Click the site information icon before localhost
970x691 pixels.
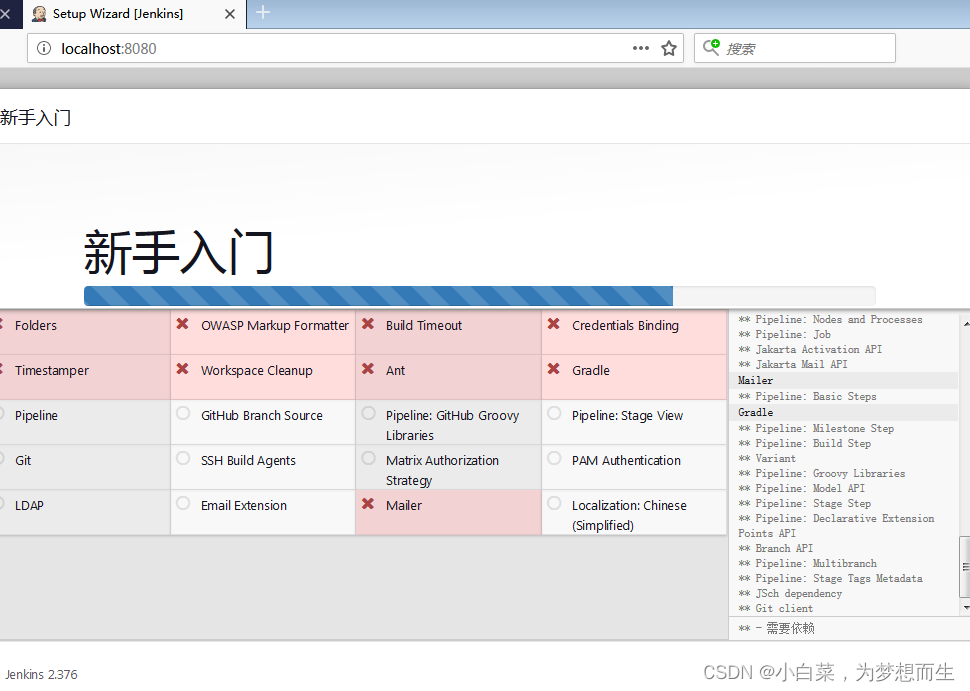click(x=44, y=48)
